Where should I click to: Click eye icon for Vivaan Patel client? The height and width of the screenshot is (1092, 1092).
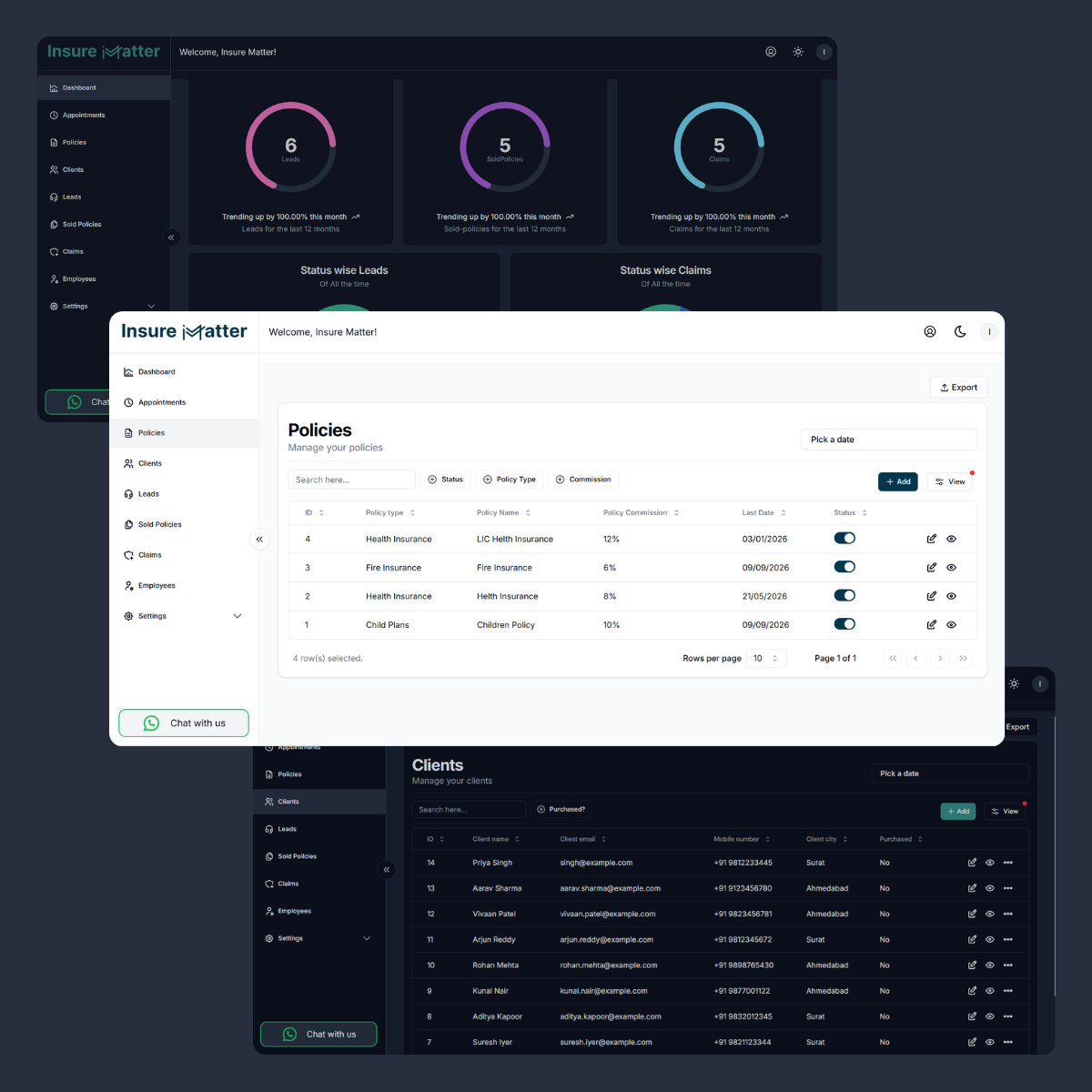click(x=989, y=914)
